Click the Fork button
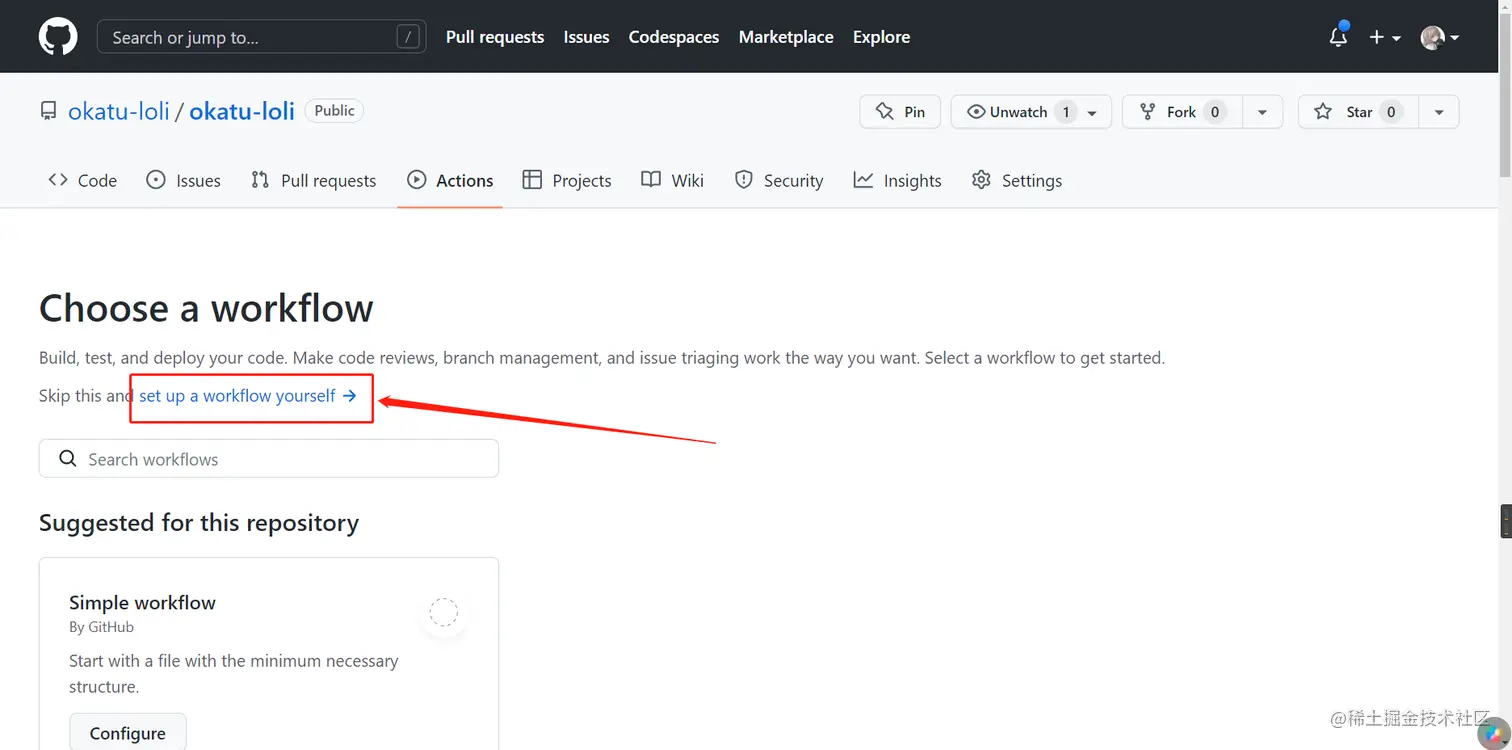 1182,112
